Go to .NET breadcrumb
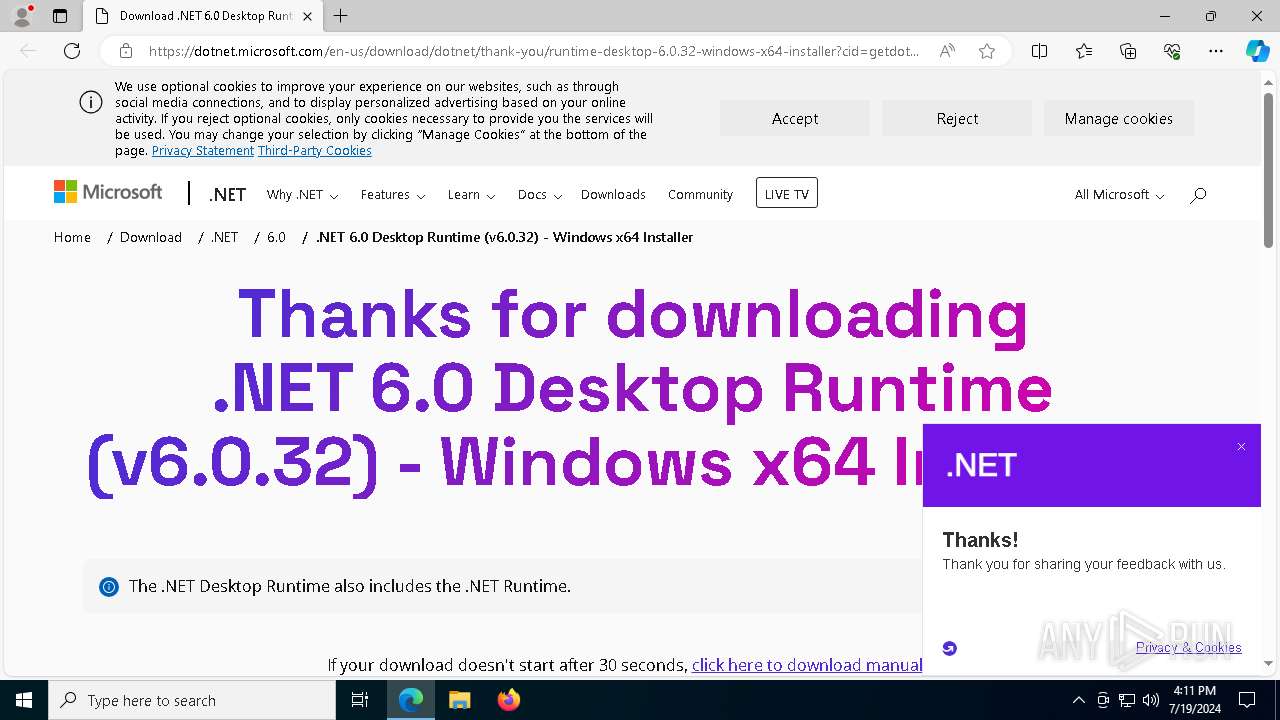The height and width of the screenshot is (720, 1280). [x=224, y=237]
